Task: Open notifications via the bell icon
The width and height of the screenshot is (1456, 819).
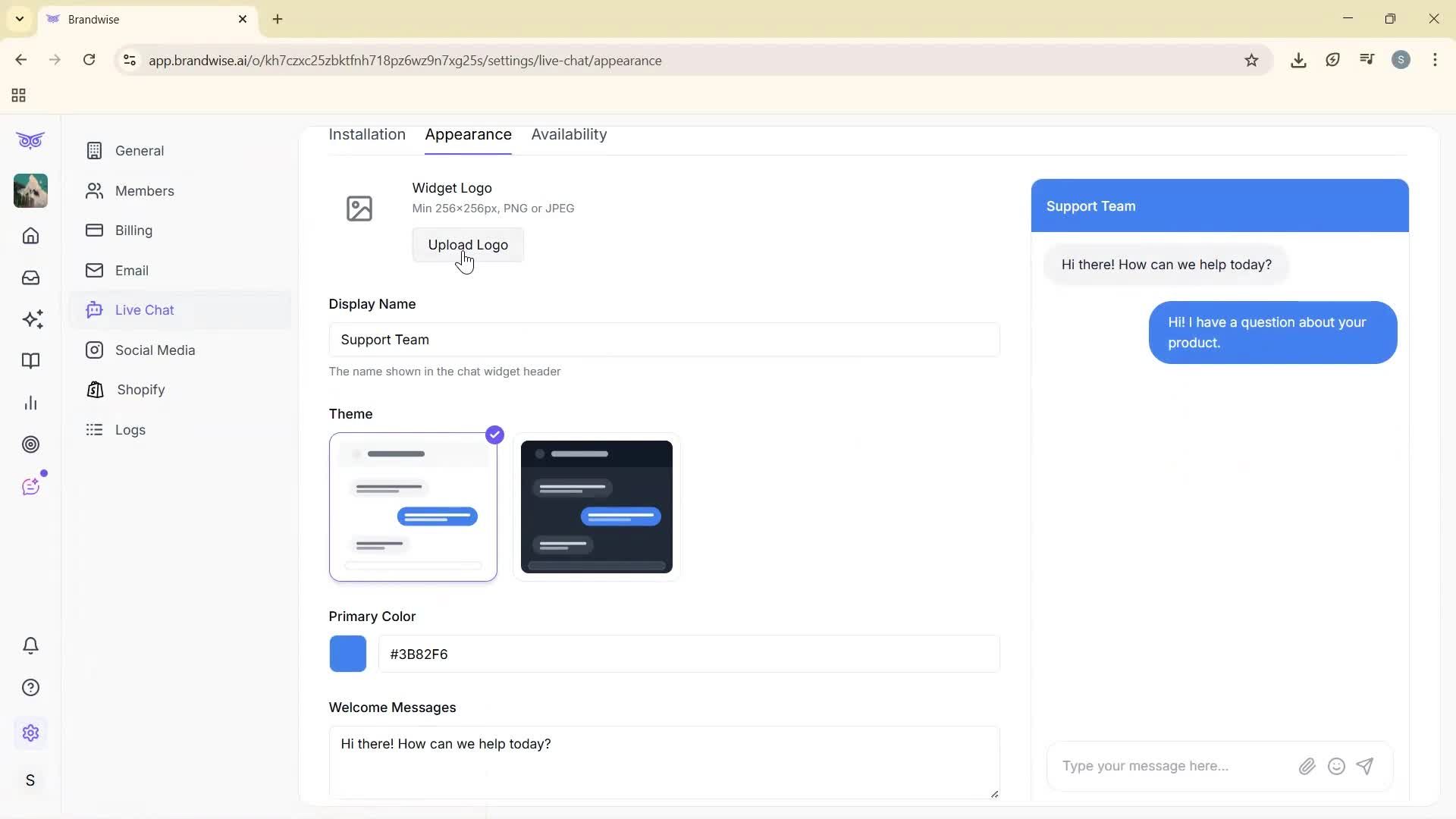Action: pyautogui.click(x=30, y=645)
